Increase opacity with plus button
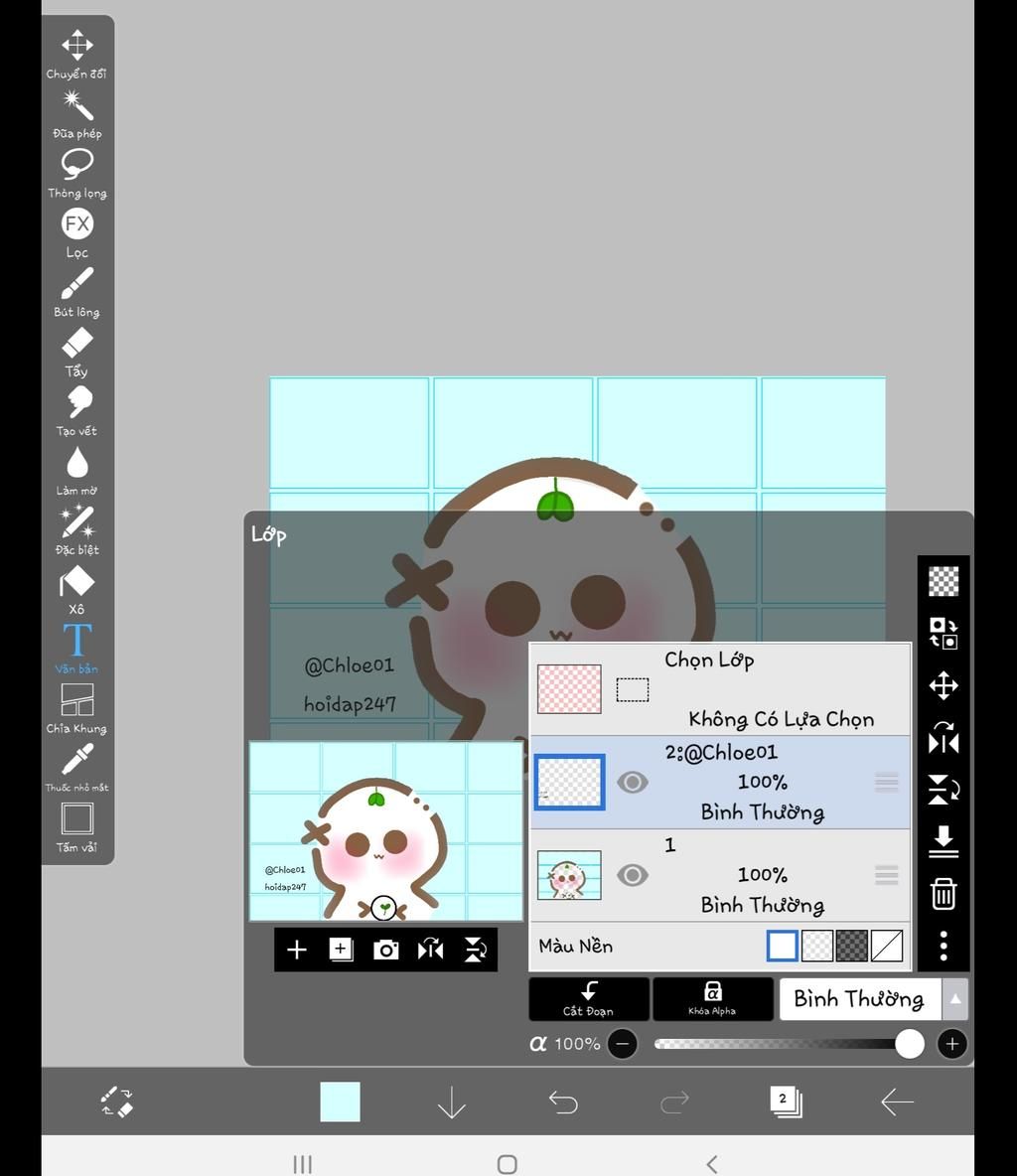Viewport: 1017px width, 1176px height. [951, 1044]
